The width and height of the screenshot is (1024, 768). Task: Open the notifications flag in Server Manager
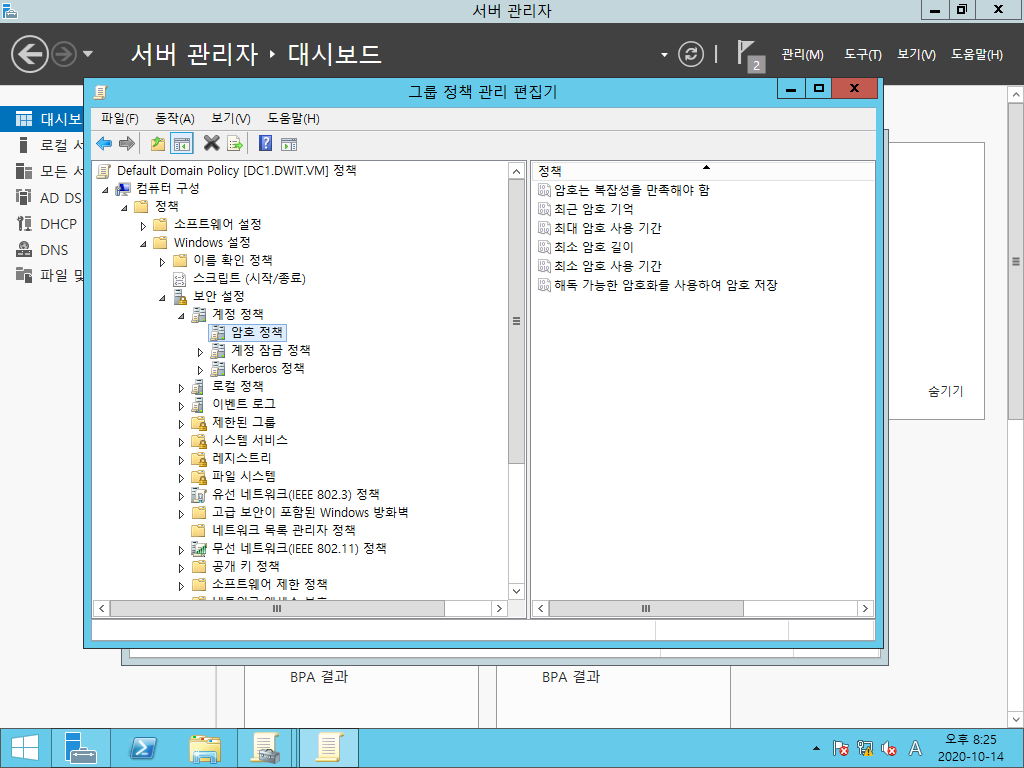click(750, 56)
